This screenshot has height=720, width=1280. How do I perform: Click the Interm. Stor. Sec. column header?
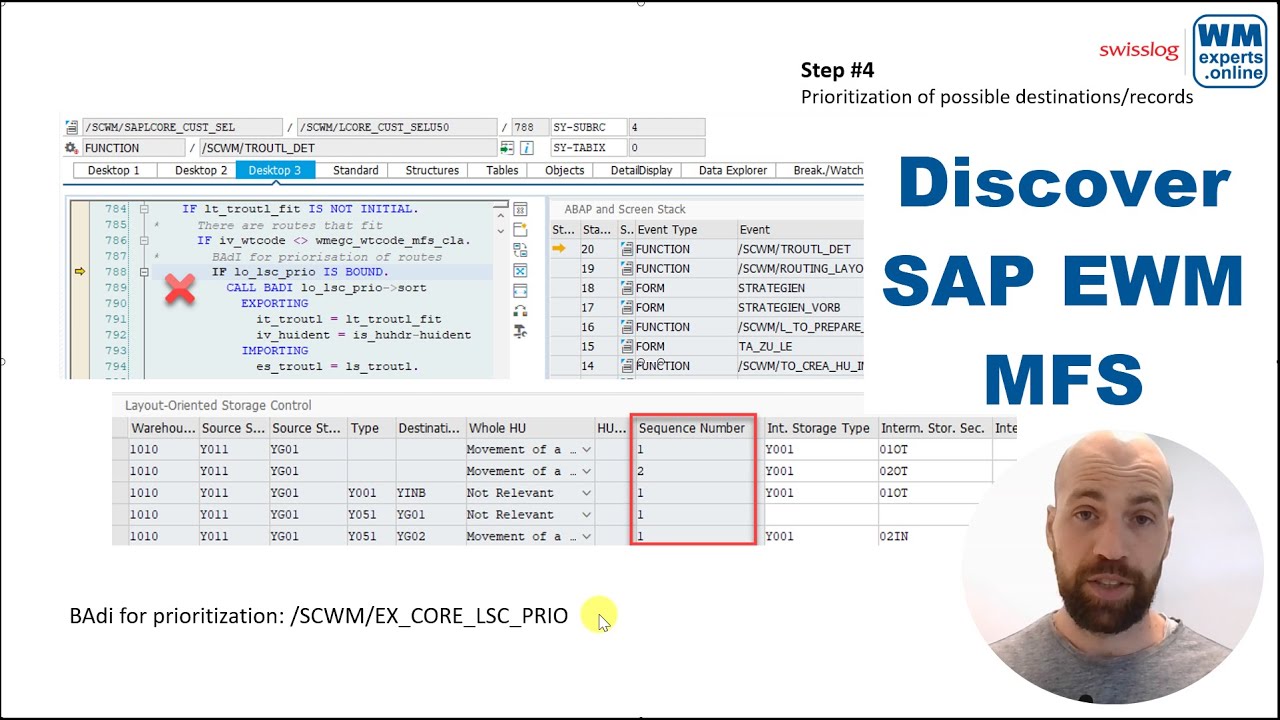coord(934,428)
